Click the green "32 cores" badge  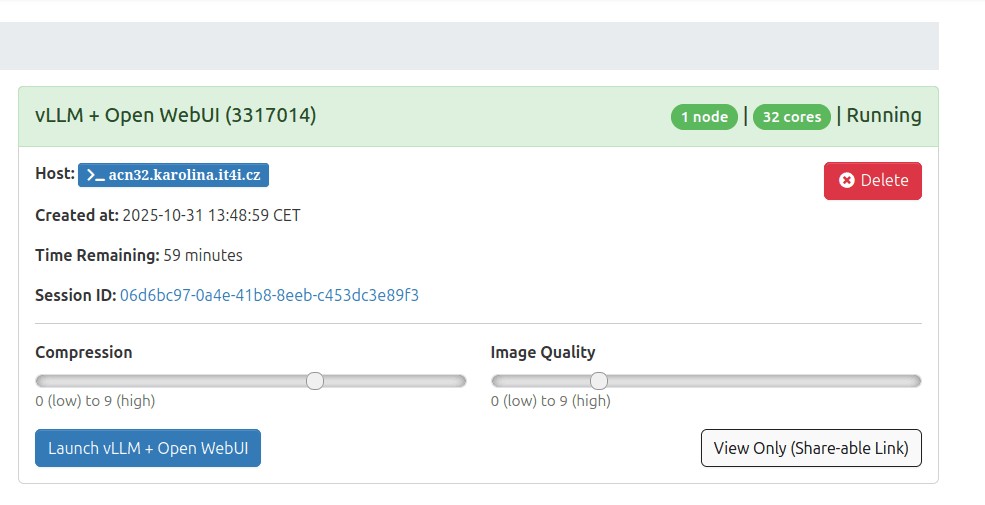(792, 117)
